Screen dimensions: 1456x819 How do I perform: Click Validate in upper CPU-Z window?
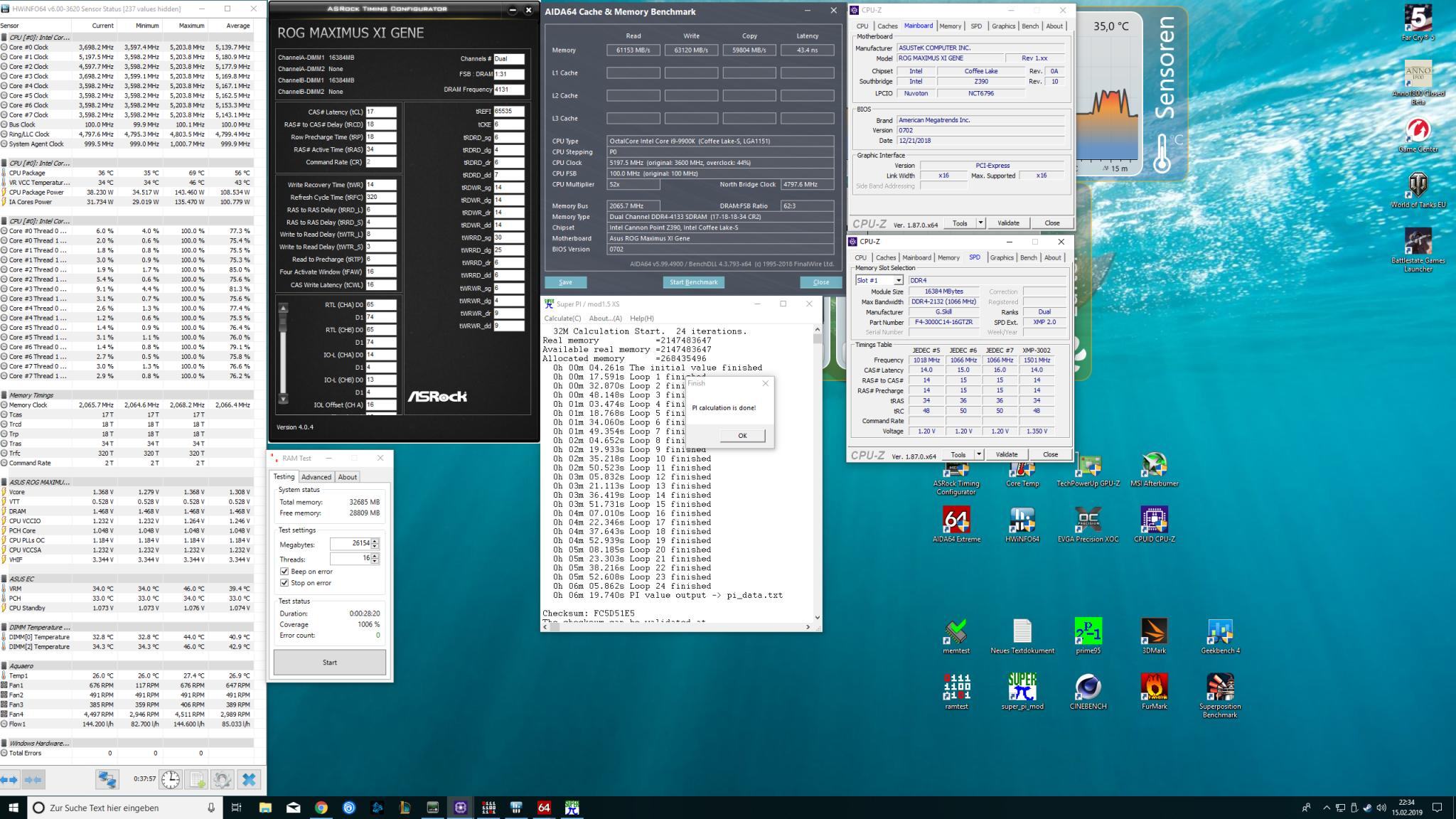(x=1008, y=223)
